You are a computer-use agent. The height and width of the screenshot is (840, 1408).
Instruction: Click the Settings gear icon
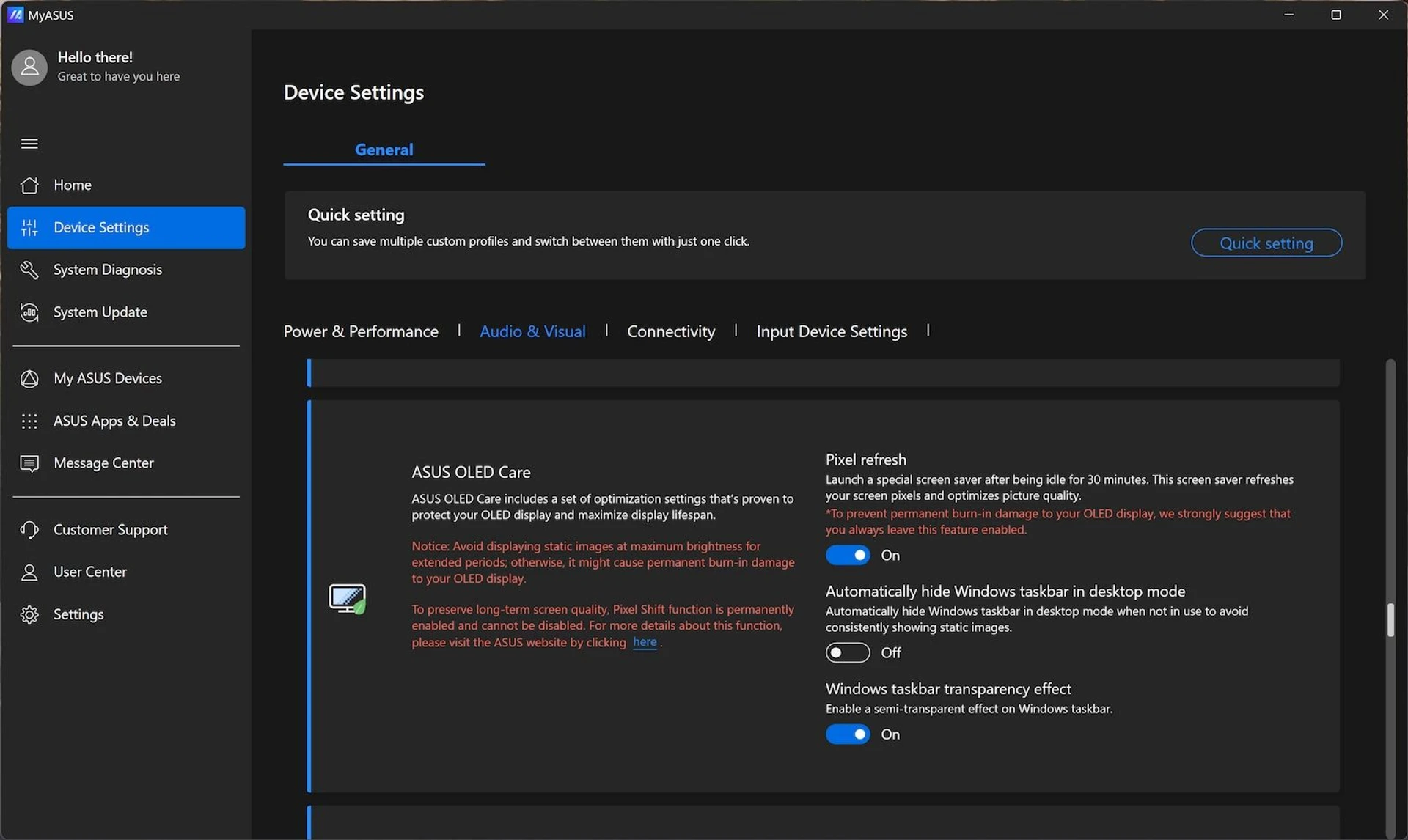[29, 615]
